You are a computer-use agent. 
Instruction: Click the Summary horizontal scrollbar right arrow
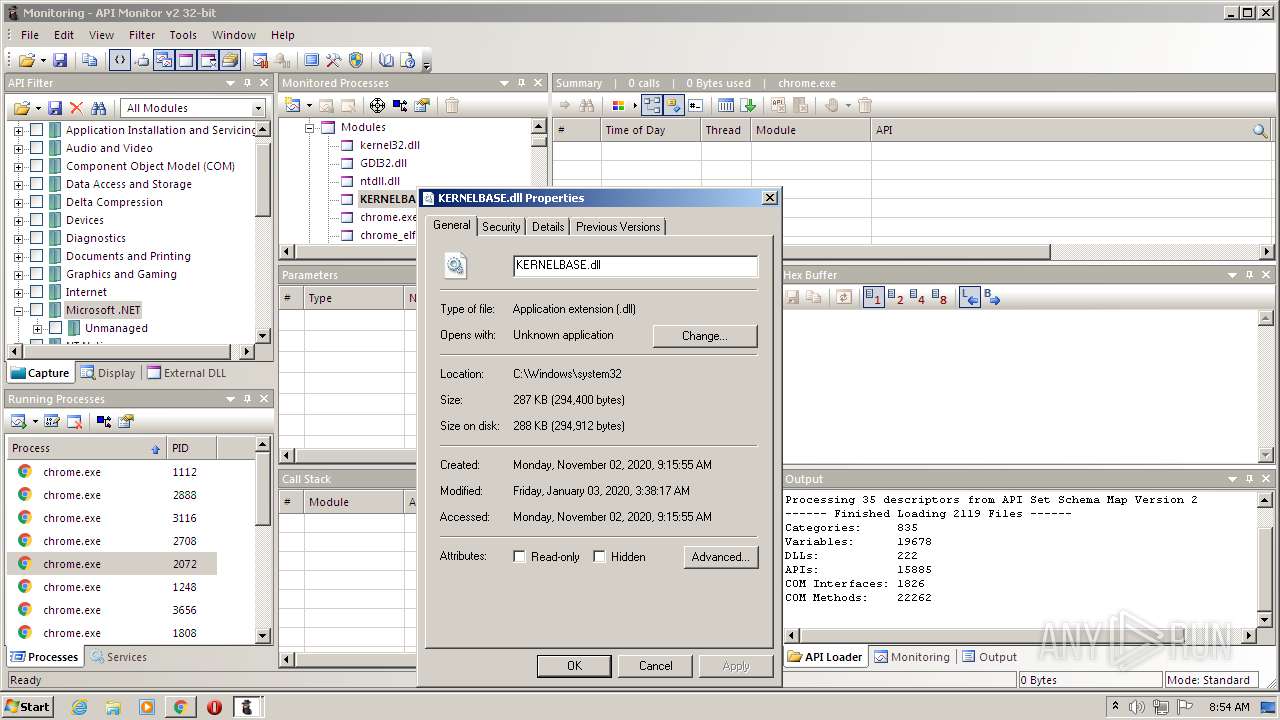pyautogui.click(x=1267, y=252)
